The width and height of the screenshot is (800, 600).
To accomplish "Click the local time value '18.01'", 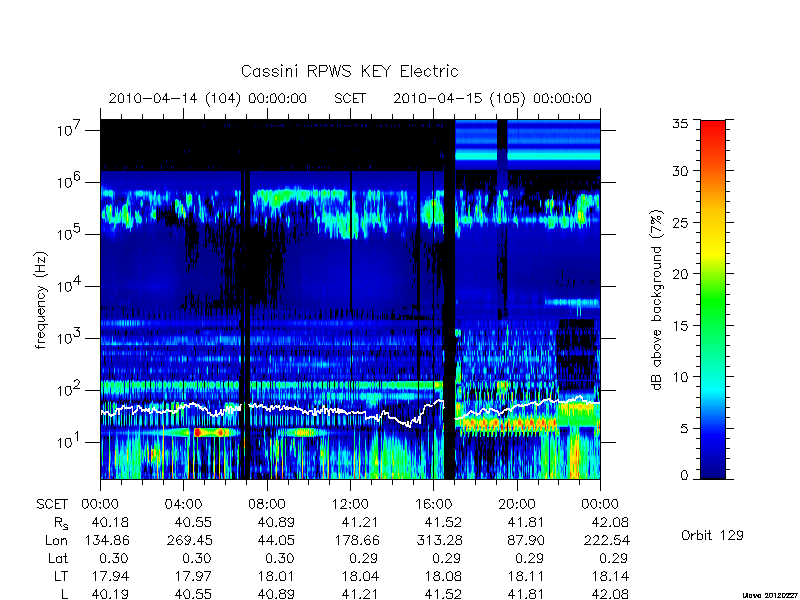I will coord(276,577).
